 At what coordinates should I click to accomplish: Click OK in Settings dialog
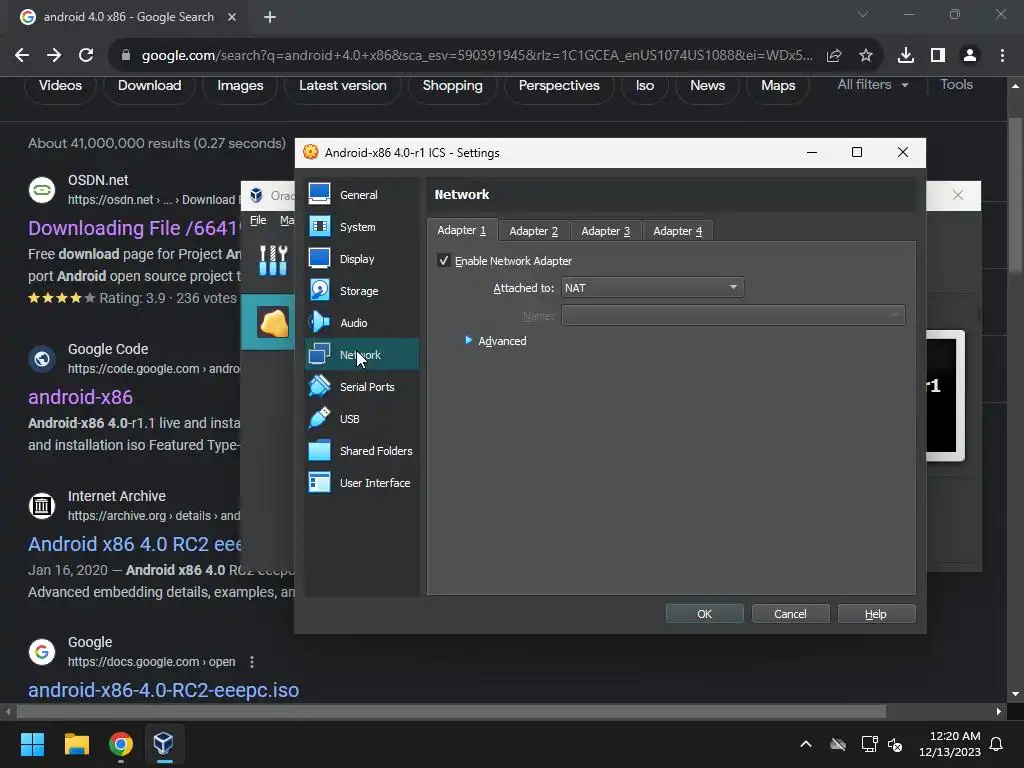(704, 614)
